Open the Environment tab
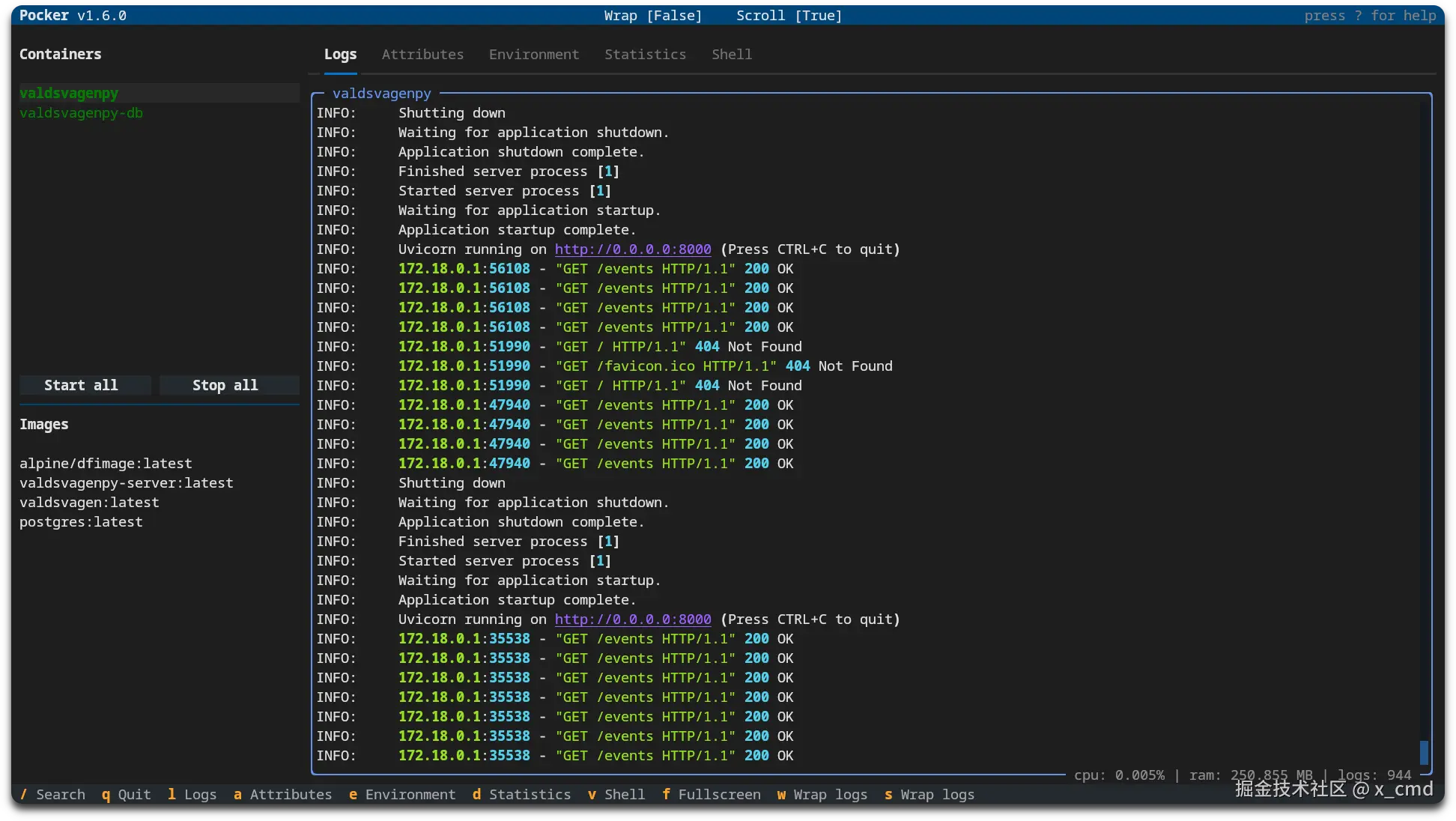This screenshot has height=821, width=1456. tap(534, 55)
